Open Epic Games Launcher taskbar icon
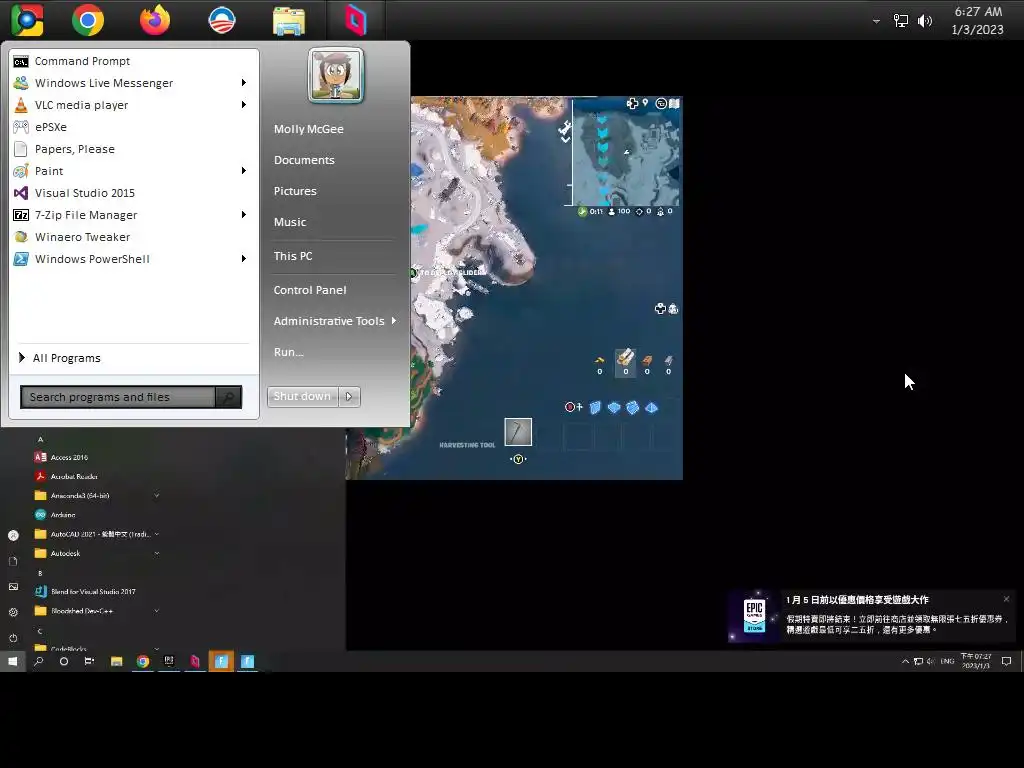 [x=169, y=662]
